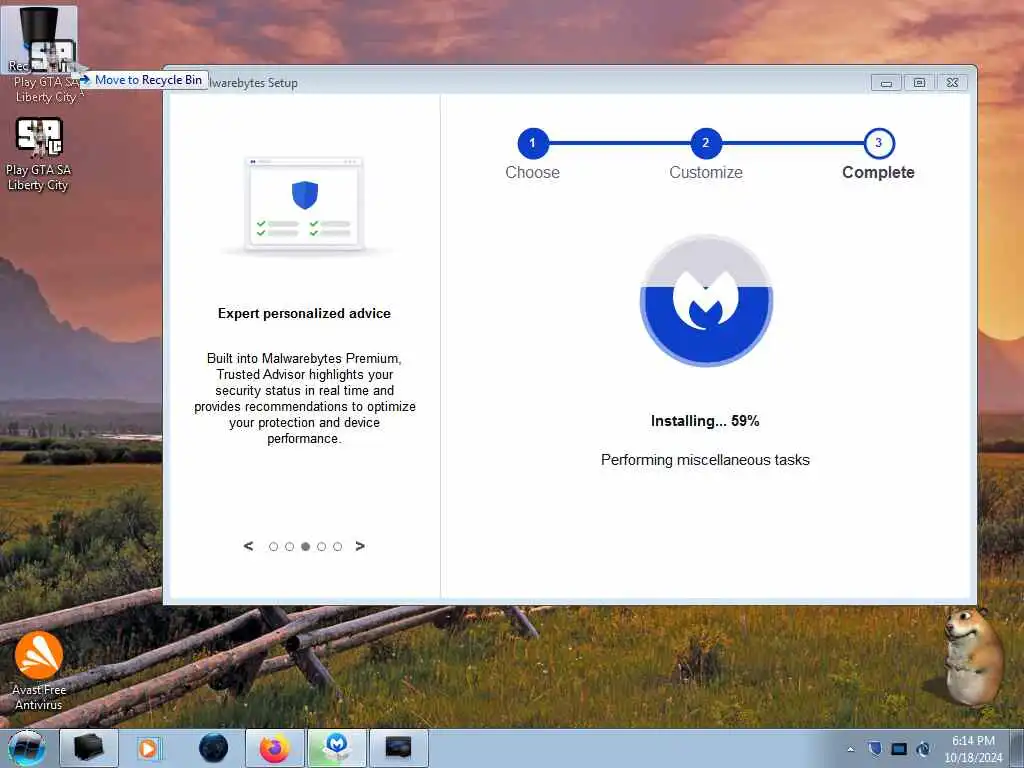Click the Choose step label
The image size is (1024, 768).
pyautogui.click(x=532, y=172)
